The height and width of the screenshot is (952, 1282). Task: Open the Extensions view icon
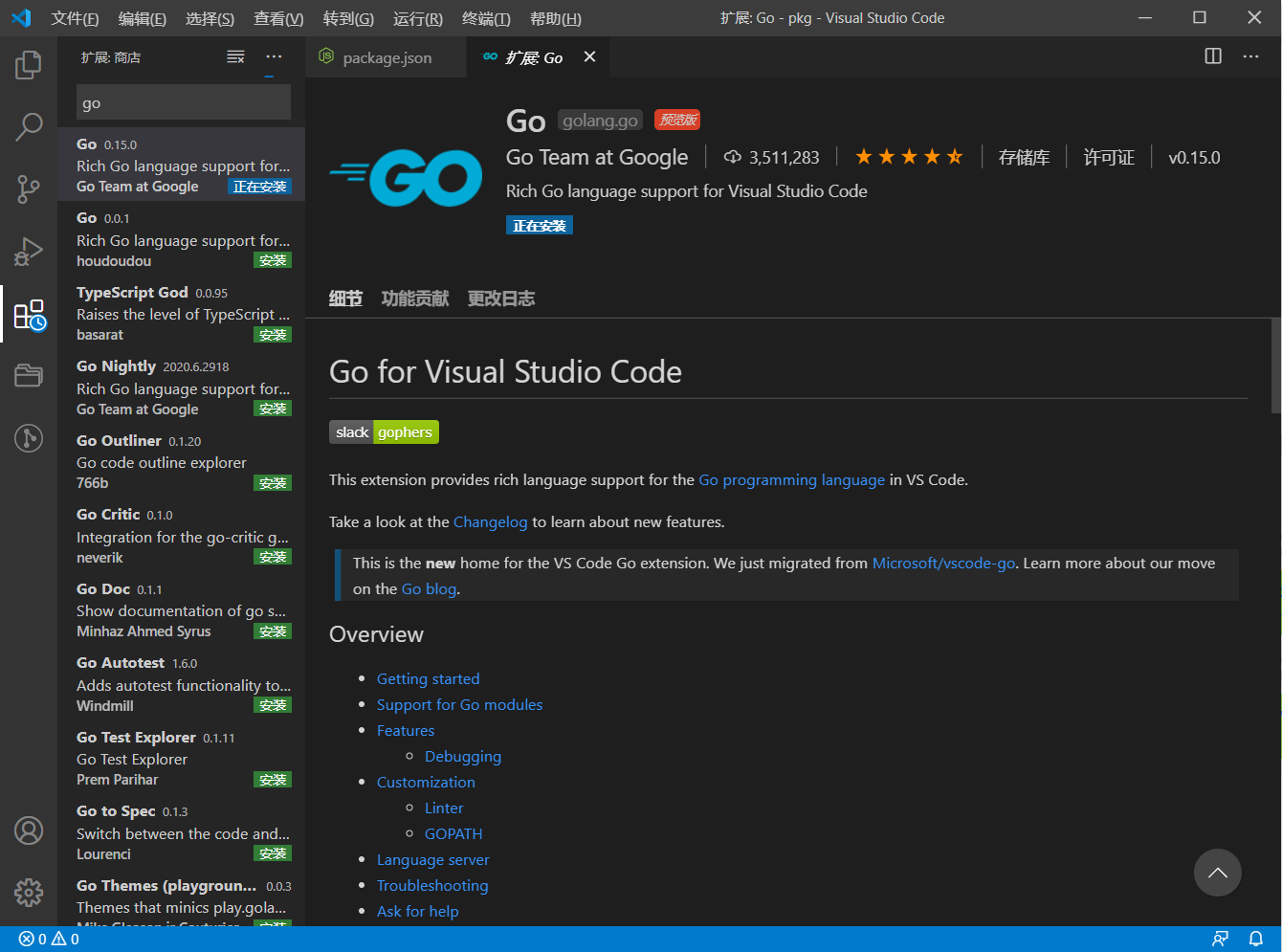29,314
